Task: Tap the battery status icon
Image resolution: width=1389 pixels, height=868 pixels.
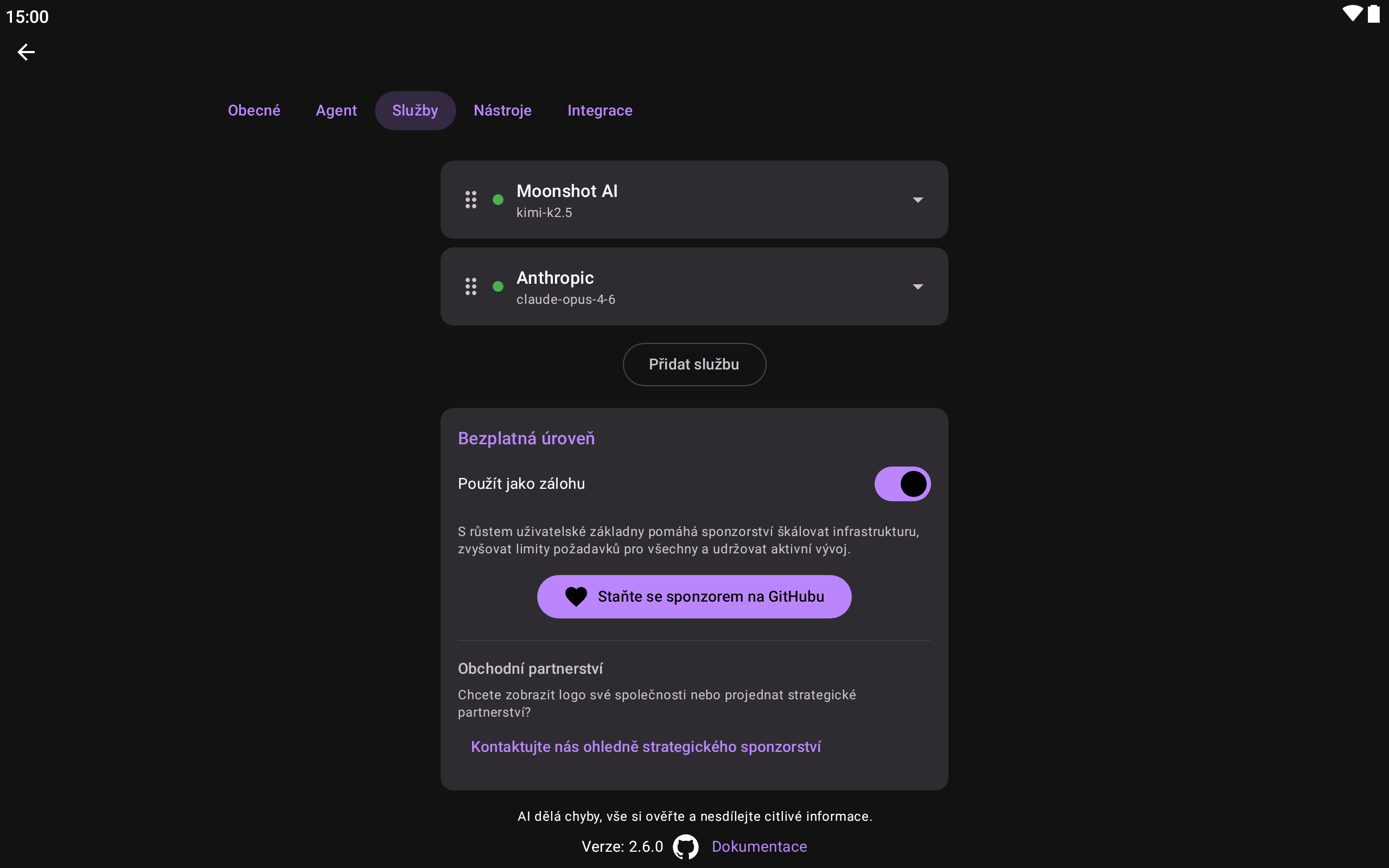Action: pos(1373,14)
